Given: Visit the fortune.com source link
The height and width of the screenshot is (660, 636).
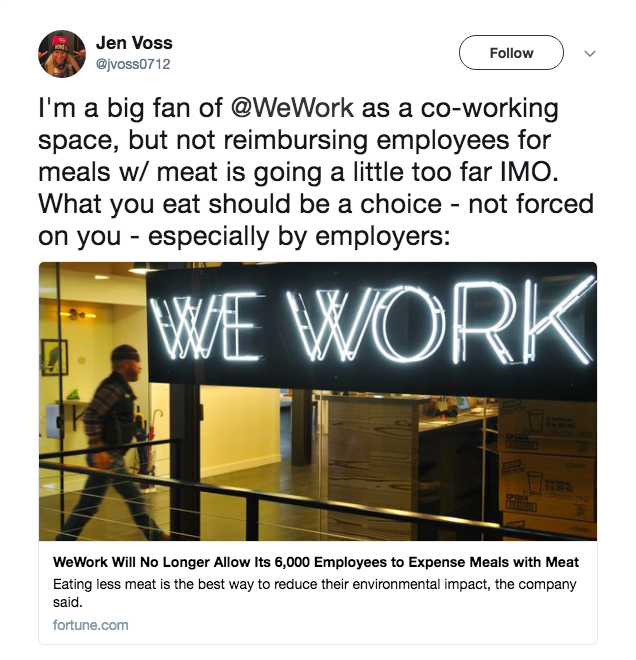Looking at the screenshot, I should (90, 625).
